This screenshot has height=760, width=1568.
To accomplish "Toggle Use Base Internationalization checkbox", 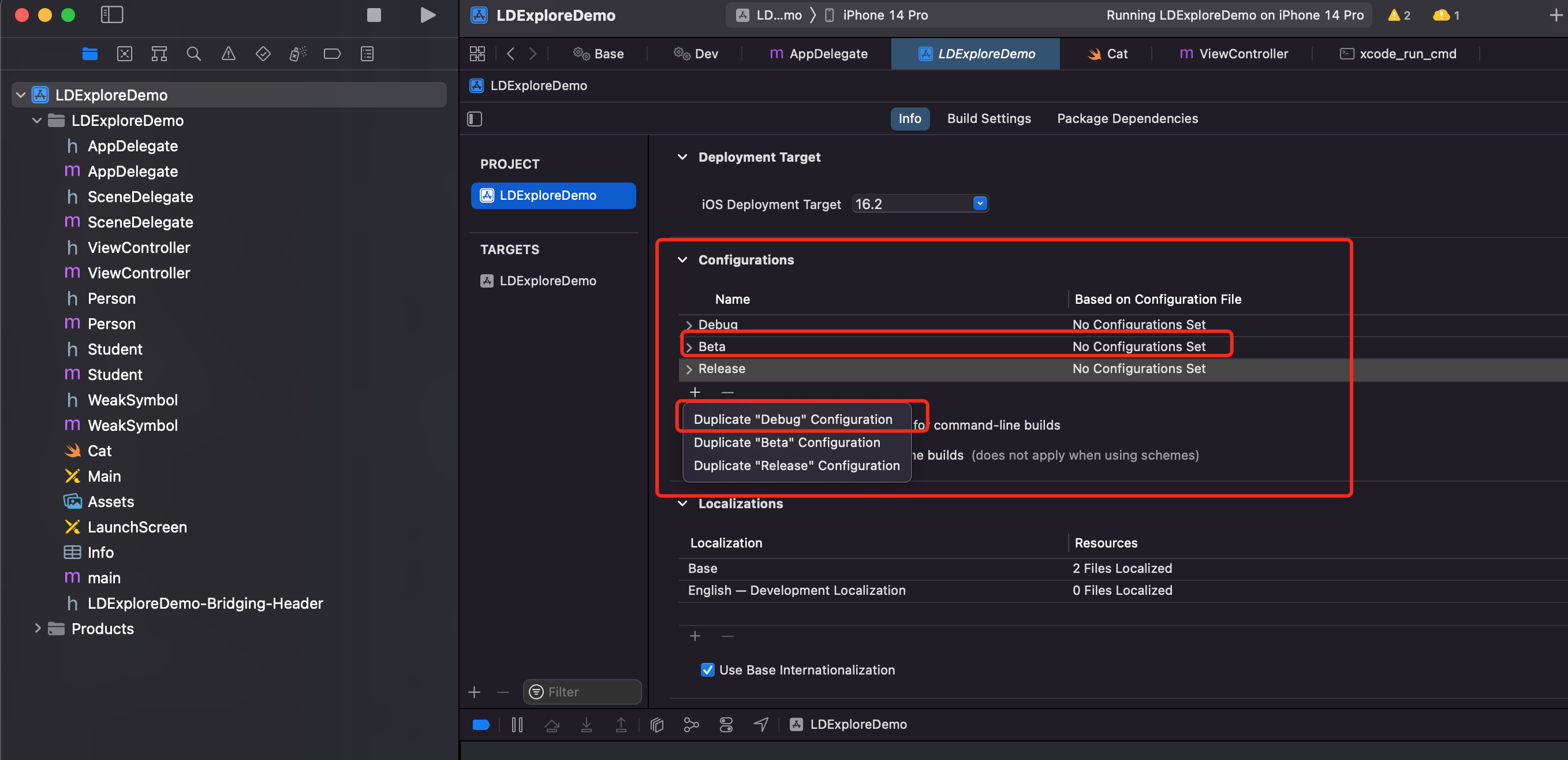I will pos(707,670).
